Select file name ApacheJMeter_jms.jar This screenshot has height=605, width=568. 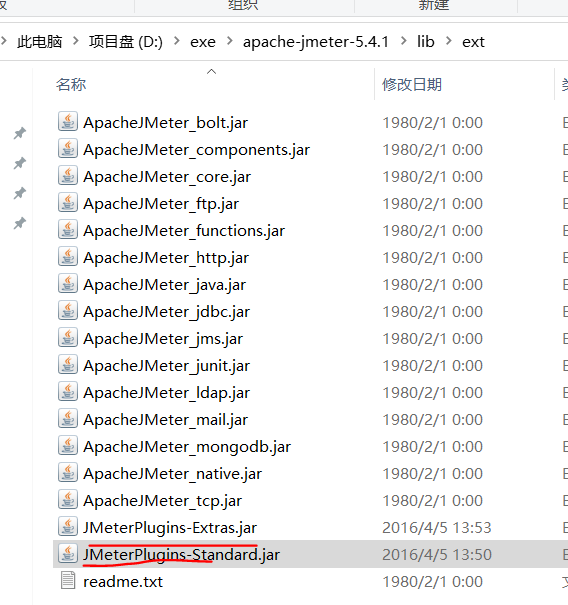163,339
